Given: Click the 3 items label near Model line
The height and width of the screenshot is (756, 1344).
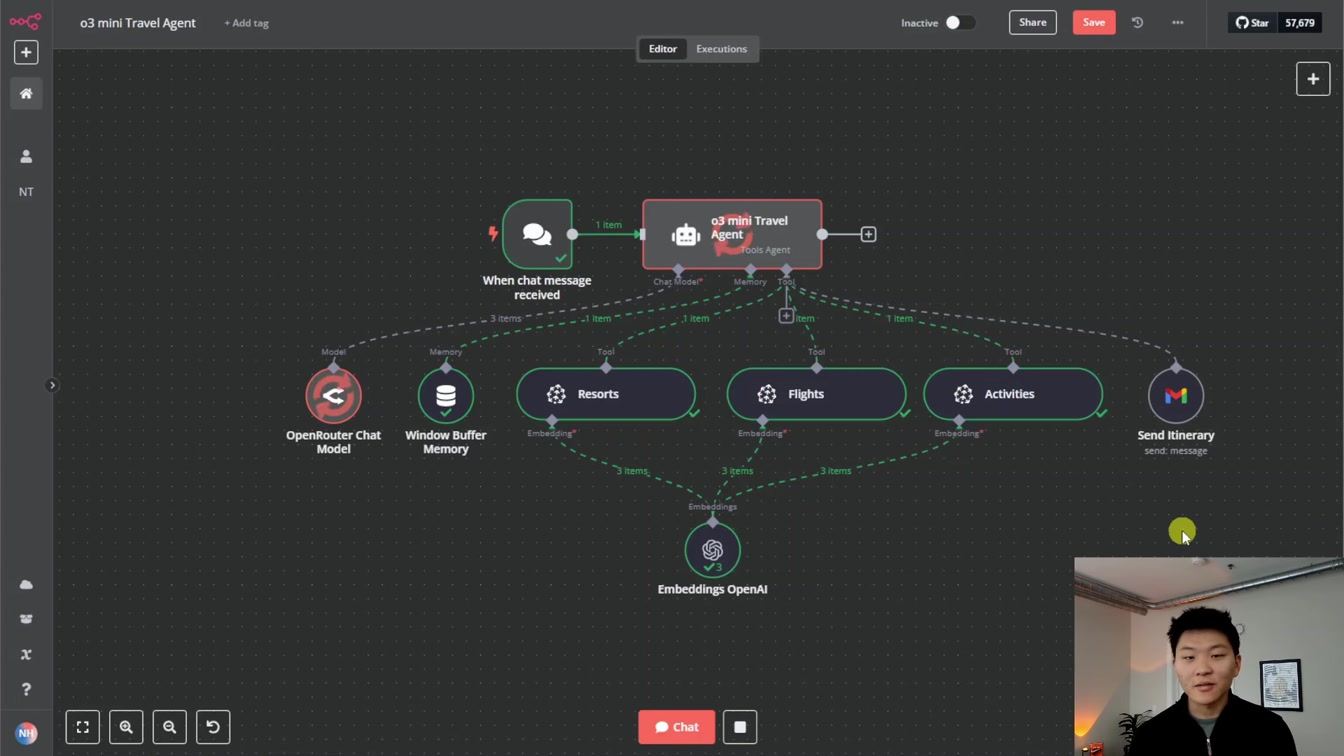Looking at the screenshot, I should [x=505, y=318].
